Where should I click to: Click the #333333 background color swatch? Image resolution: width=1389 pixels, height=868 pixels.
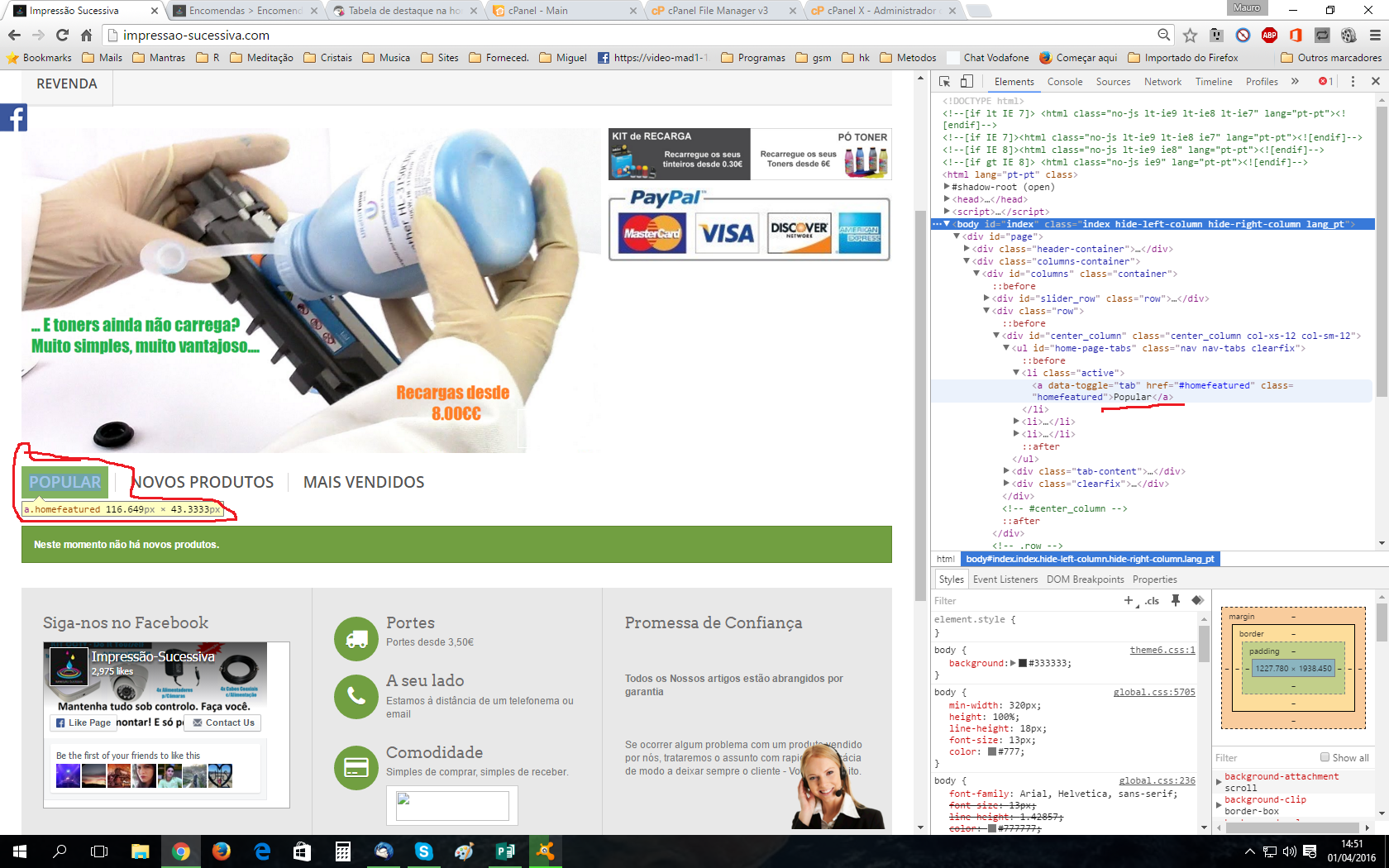(x=1023, y=663)
